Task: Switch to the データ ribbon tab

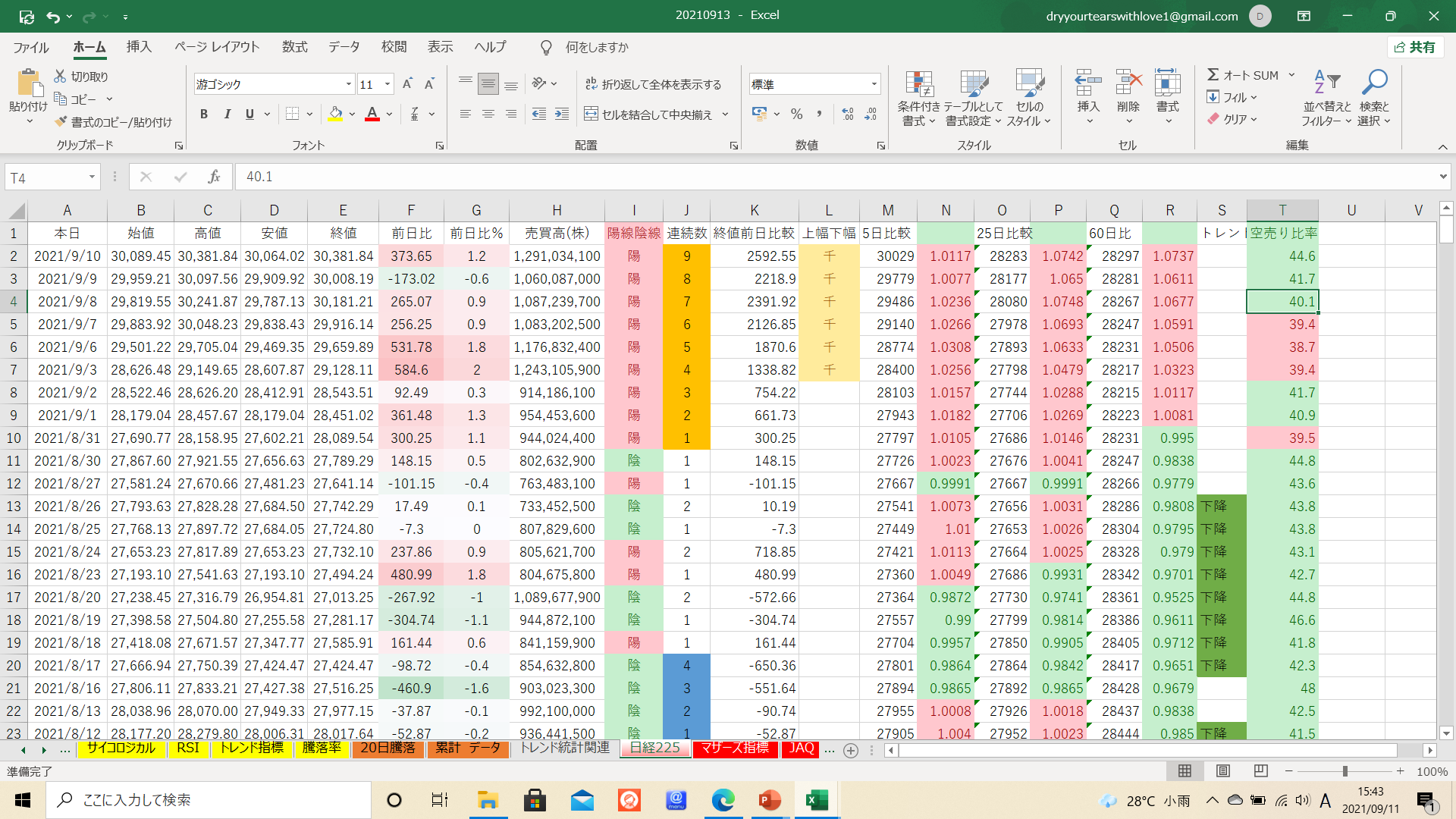Action: tap(344, 47)
